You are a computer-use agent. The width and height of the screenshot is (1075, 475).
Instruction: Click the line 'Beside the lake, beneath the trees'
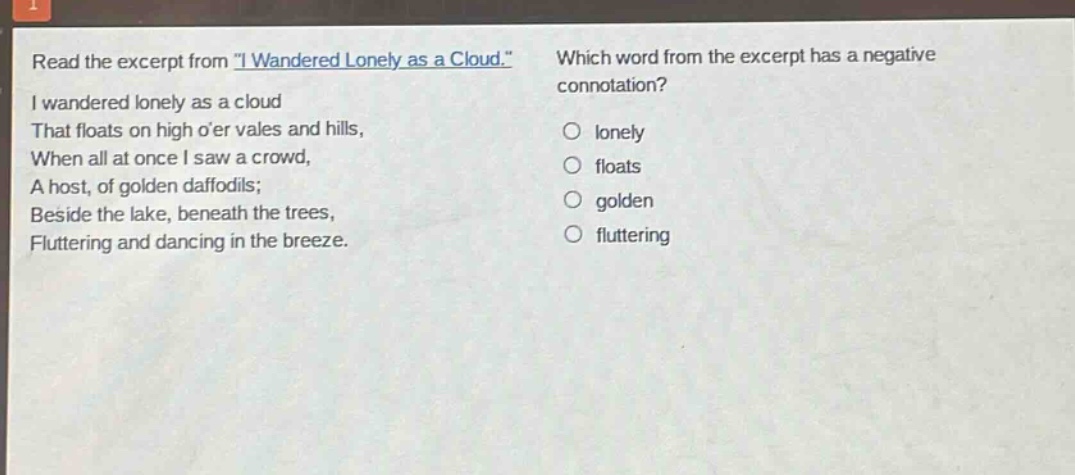click(183, 213)
